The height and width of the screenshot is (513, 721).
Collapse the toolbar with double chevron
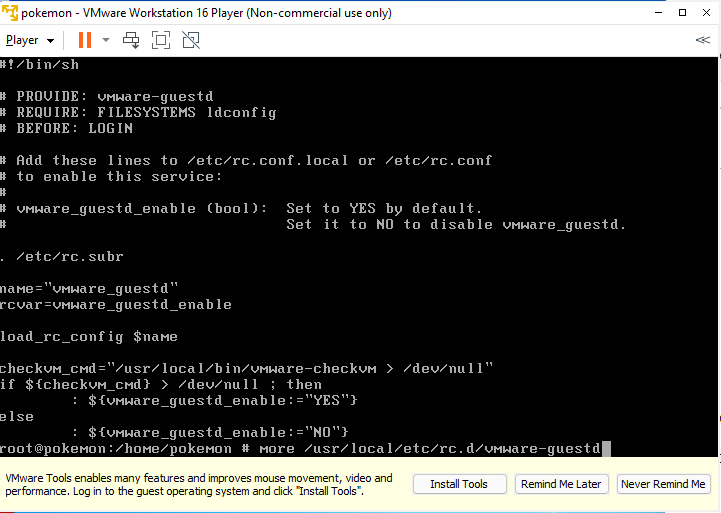click(x=703, y=40)
